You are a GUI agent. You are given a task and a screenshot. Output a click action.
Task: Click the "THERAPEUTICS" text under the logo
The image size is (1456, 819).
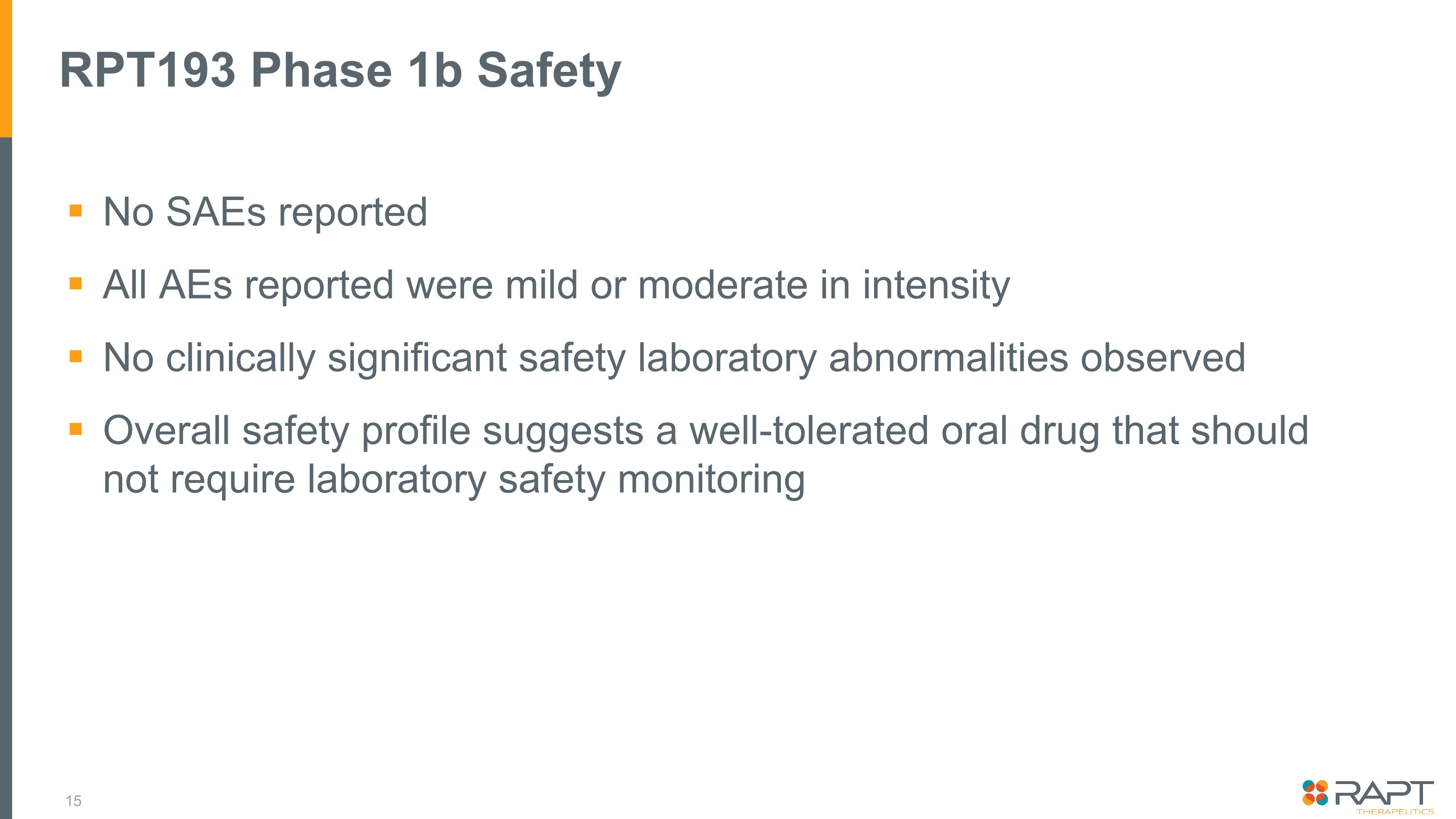point(1395,811)
